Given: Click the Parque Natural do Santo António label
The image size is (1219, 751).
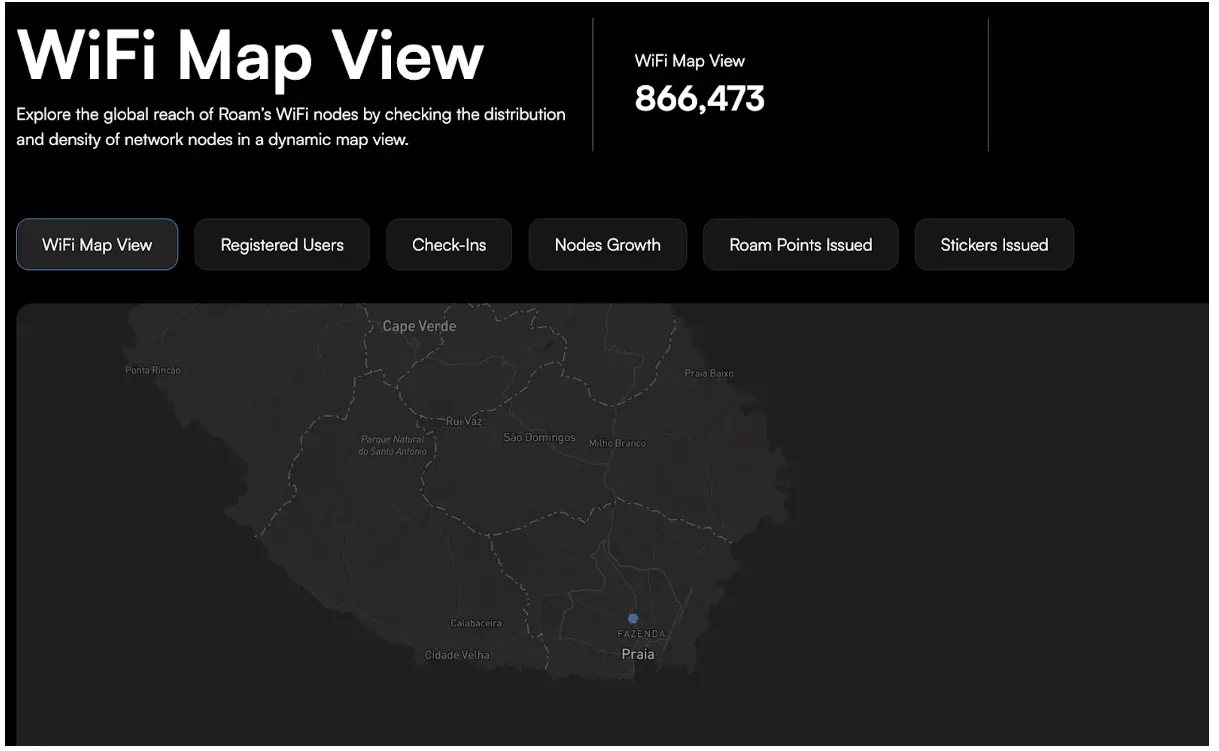Looking at the screenshot, I should point(392,445).
